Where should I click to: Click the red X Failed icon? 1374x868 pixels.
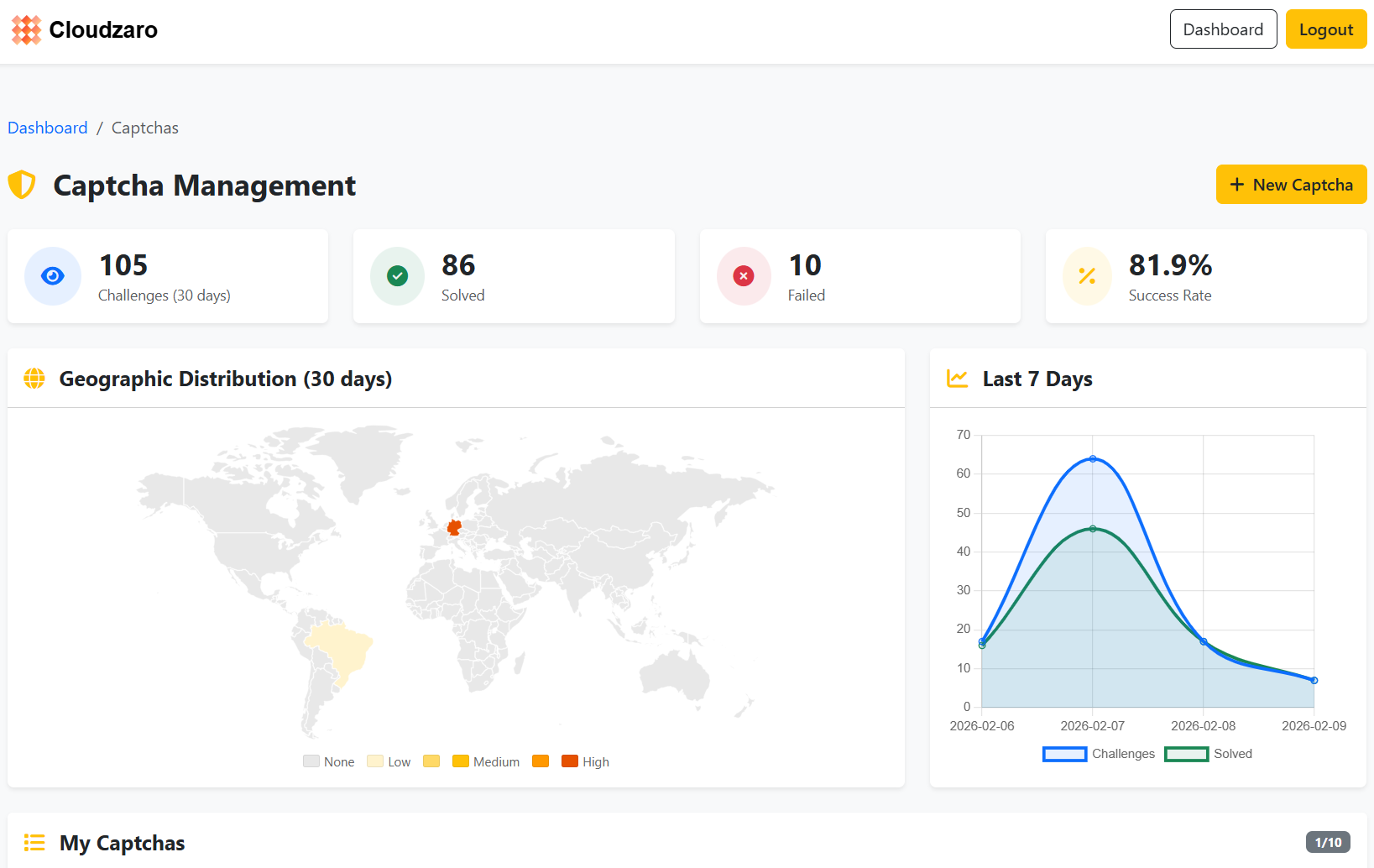point(744,276)
